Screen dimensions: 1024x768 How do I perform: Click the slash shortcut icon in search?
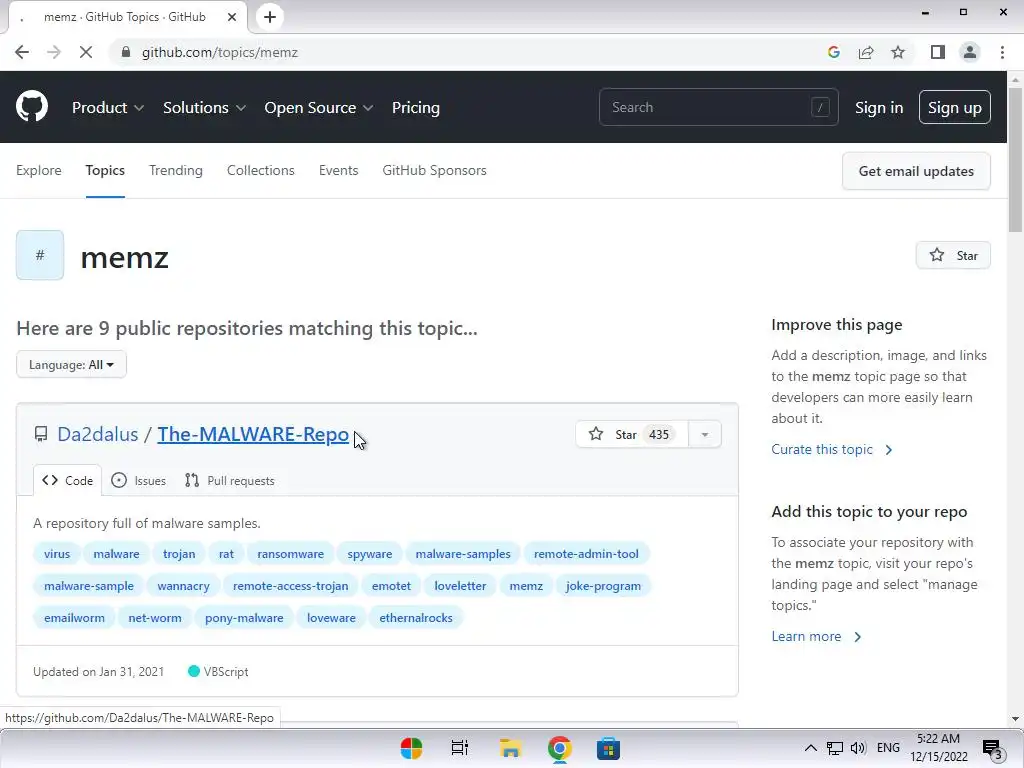coord(820,107)
